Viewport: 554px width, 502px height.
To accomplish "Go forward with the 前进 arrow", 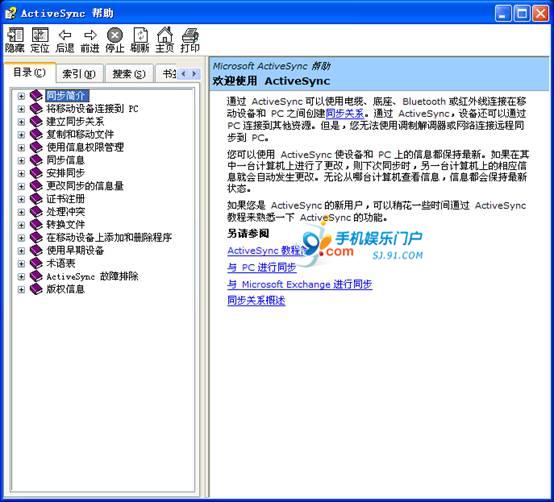I will coord(90,40).
